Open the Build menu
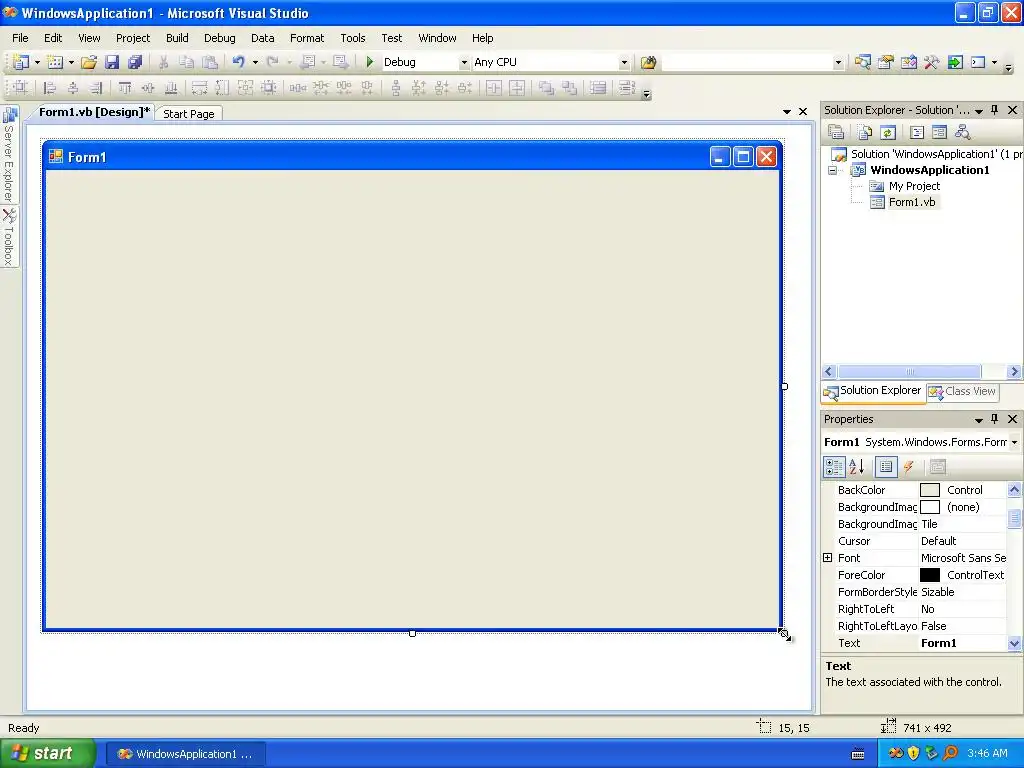Viewport: 1024px width, 768px height. click(x=177, y=38)
